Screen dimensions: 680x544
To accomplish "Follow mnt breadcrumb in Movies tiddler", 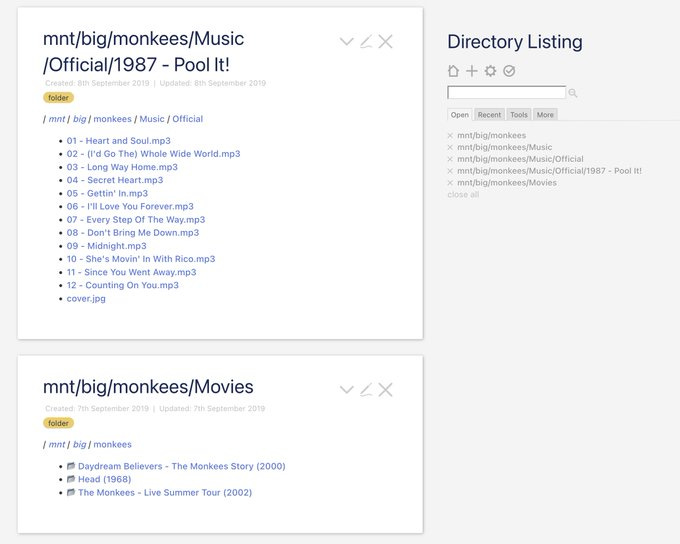I will pyautogui.click(x=56, y=444).
